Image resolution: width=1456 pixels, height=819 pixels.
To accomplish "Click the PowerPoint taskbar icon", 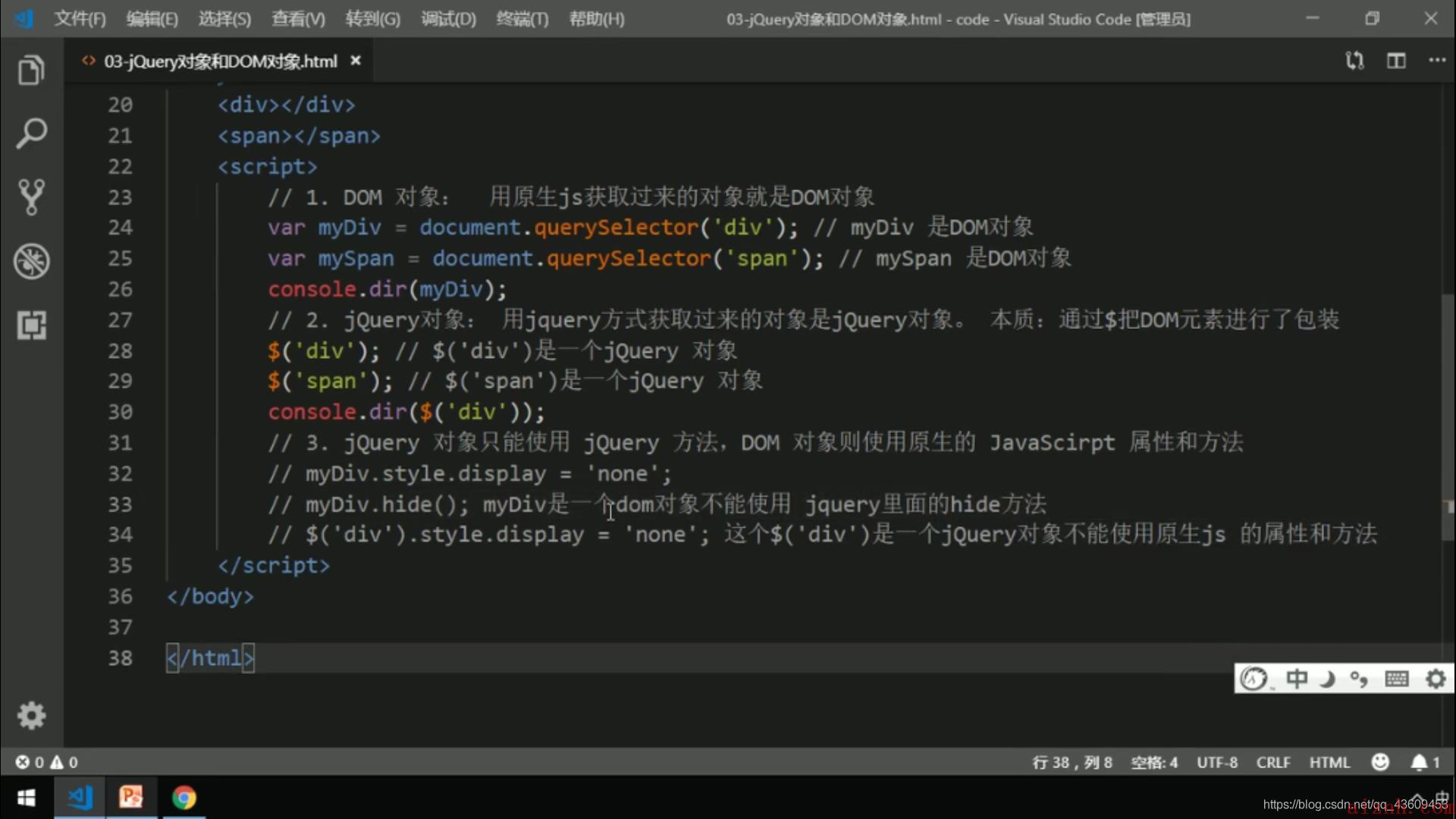I will [131, 798].
